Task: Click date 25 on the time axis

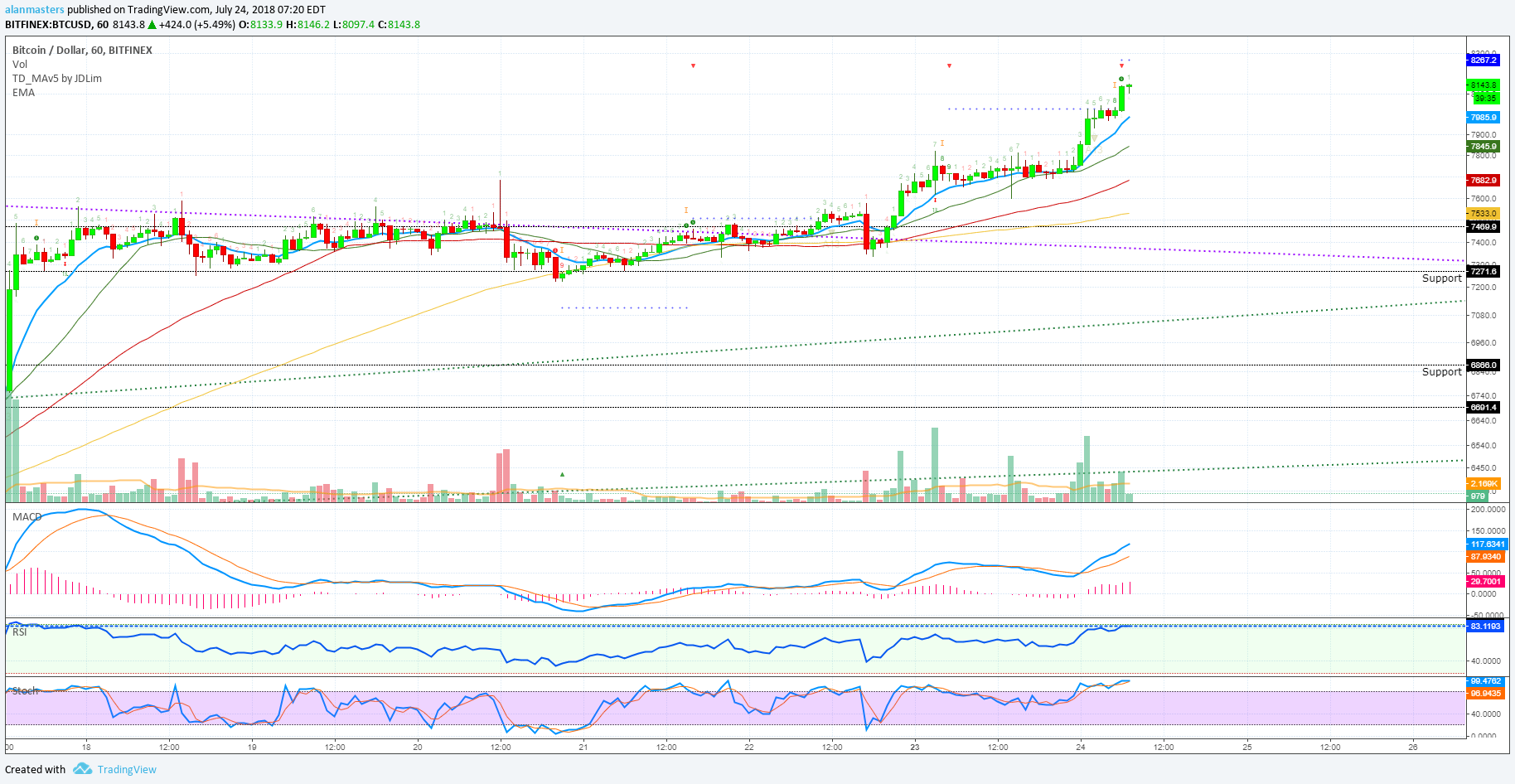Action: 1247,747
